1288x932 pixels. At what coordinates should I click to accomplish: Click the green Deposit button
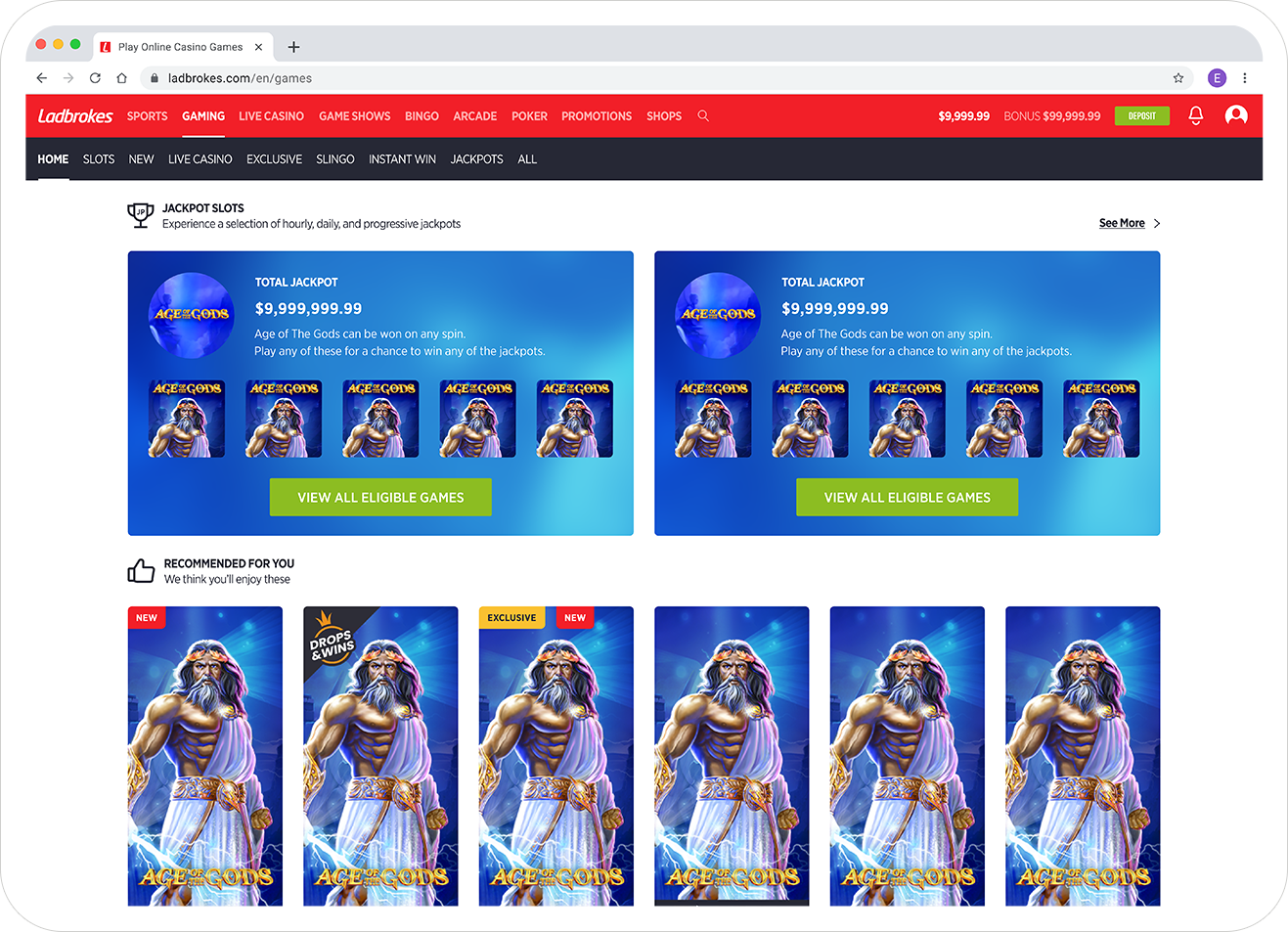(1141, 115)
